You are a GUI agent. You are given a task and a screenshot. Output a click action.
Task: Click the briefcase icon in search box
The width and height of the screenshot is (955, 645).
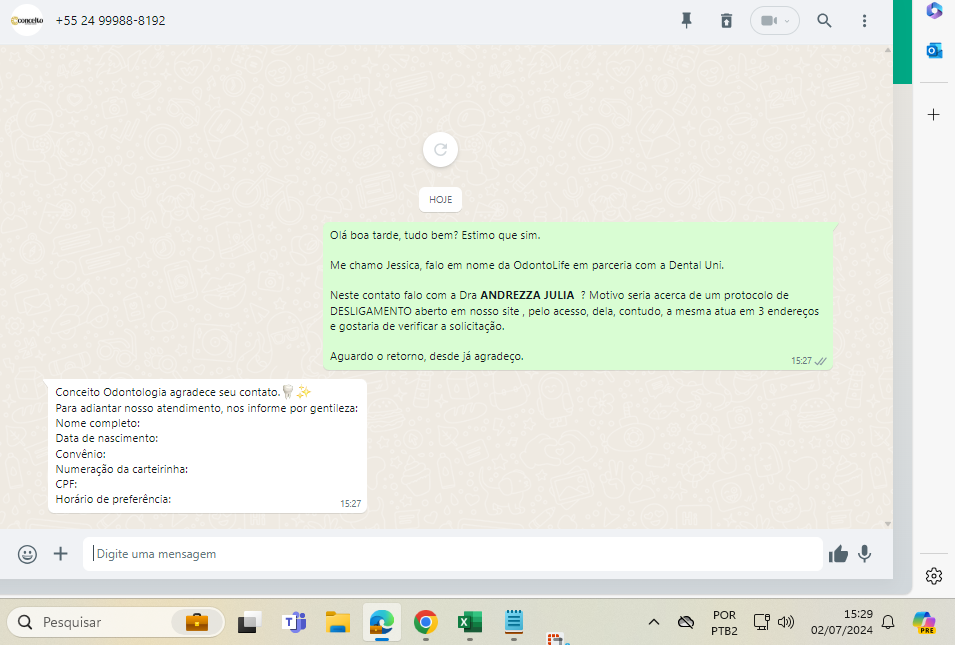(197, 622)
